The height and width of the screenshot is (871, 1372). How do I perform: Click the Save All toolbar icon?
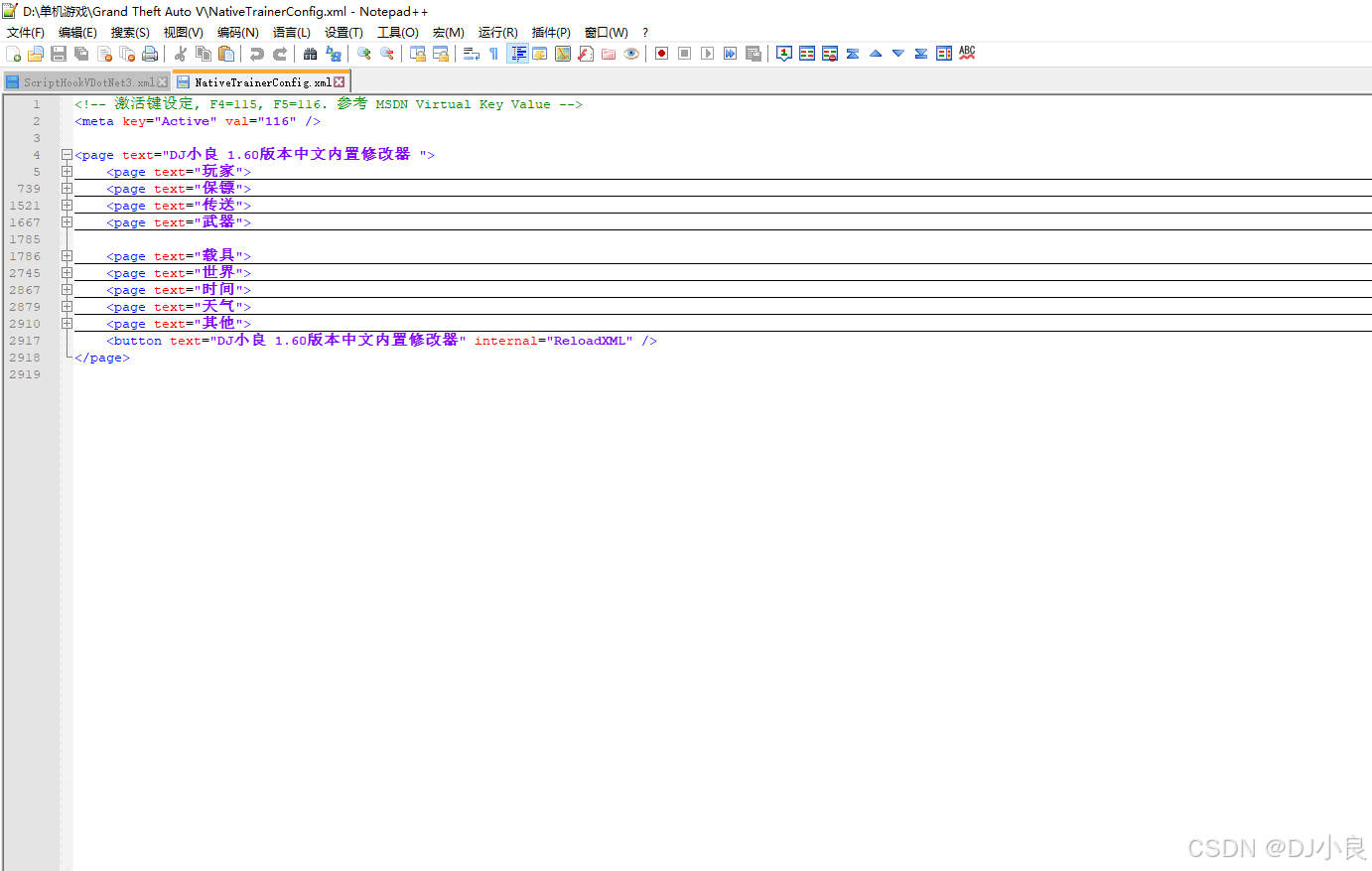(x=81, y=54)
